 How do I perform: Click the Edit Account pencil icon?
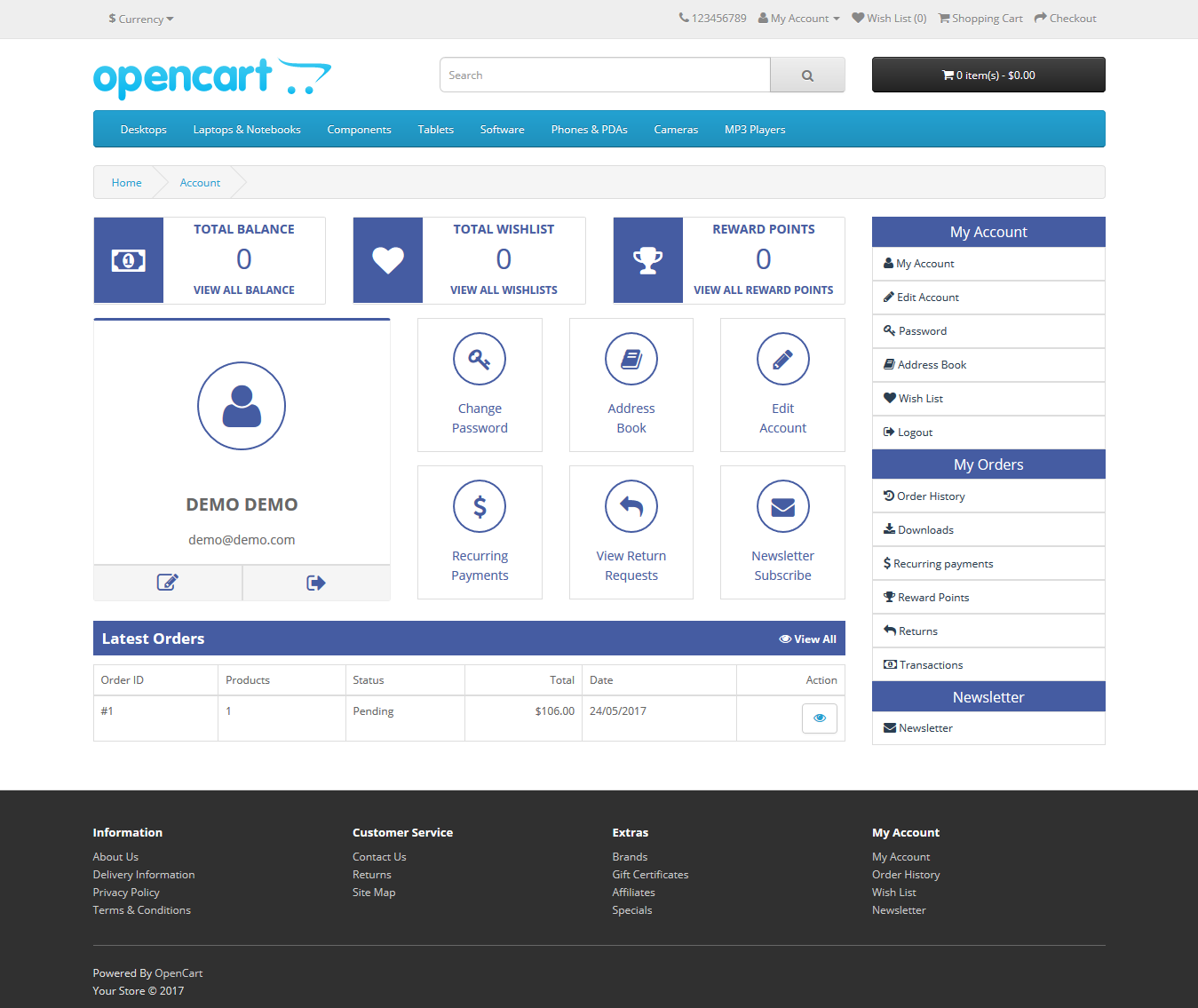[x=782, y=360]
